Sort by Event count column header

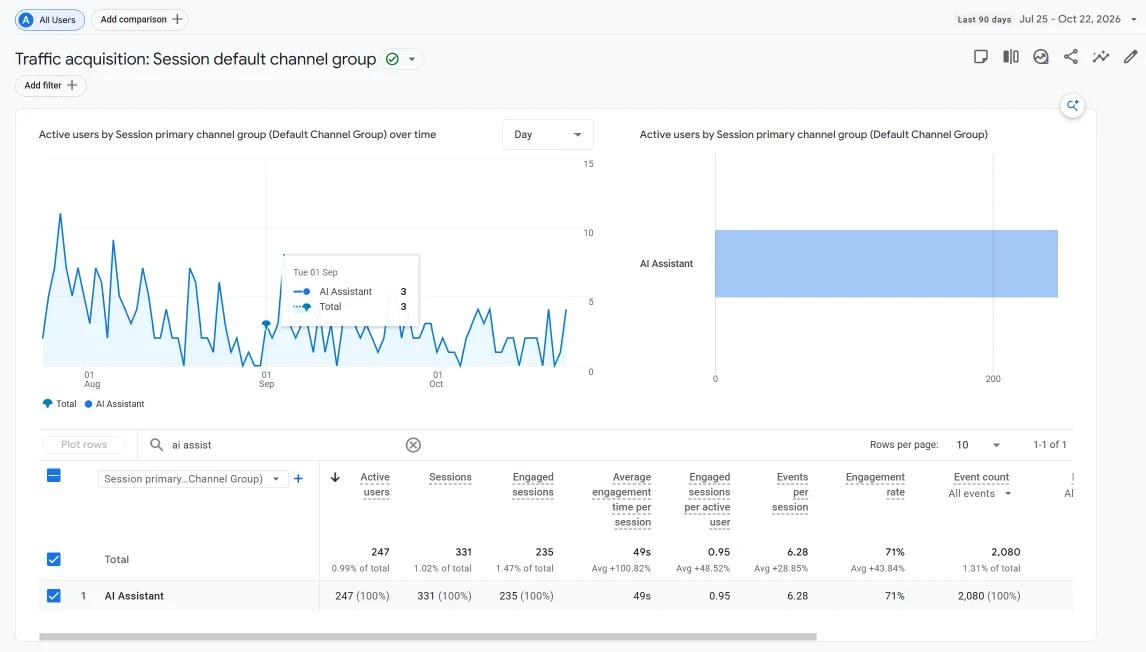tap(982, 477)
